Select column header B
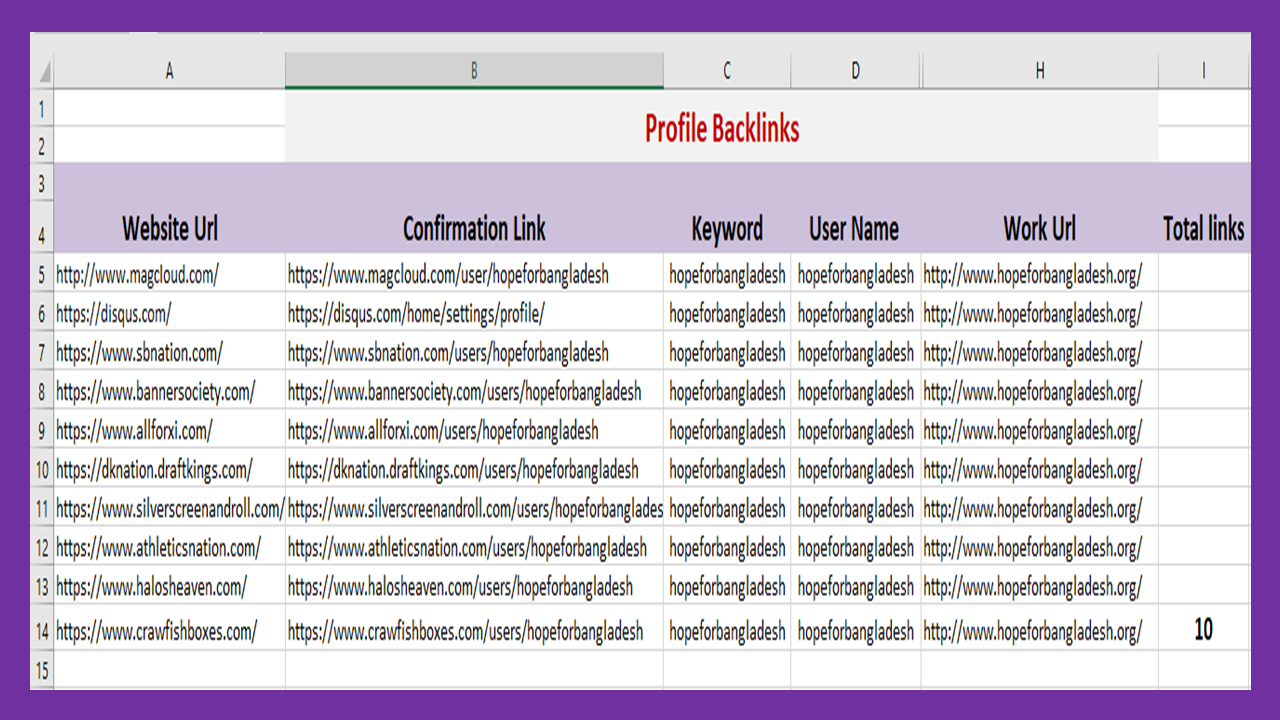The image size is (1280, 720). [x=474, y=71]
